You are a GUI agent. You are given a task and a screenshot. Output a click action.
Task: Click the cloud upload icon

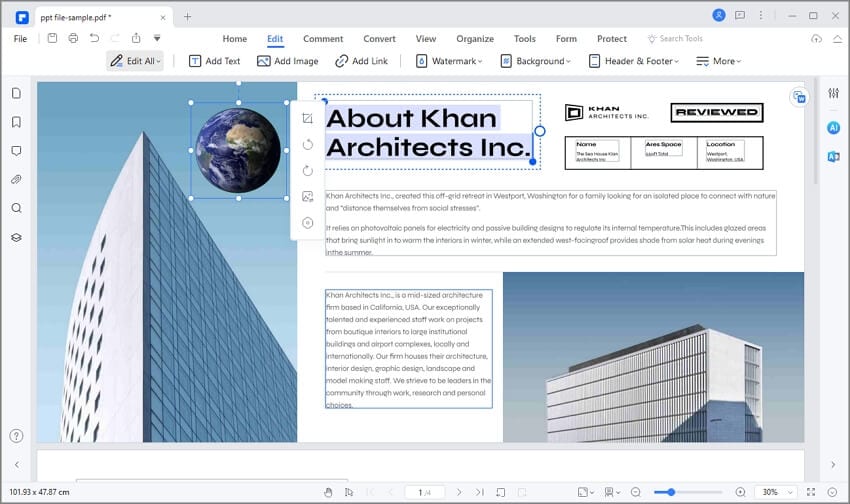click(816, 38)
